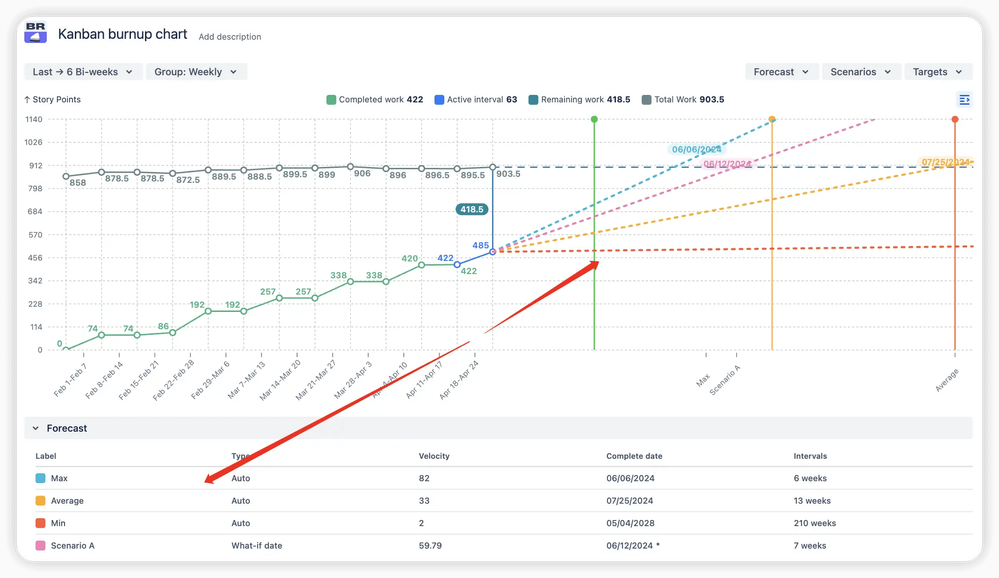The image size is (999, 578).
Task: Collapse the Forecast section
Action: point(35,428)
